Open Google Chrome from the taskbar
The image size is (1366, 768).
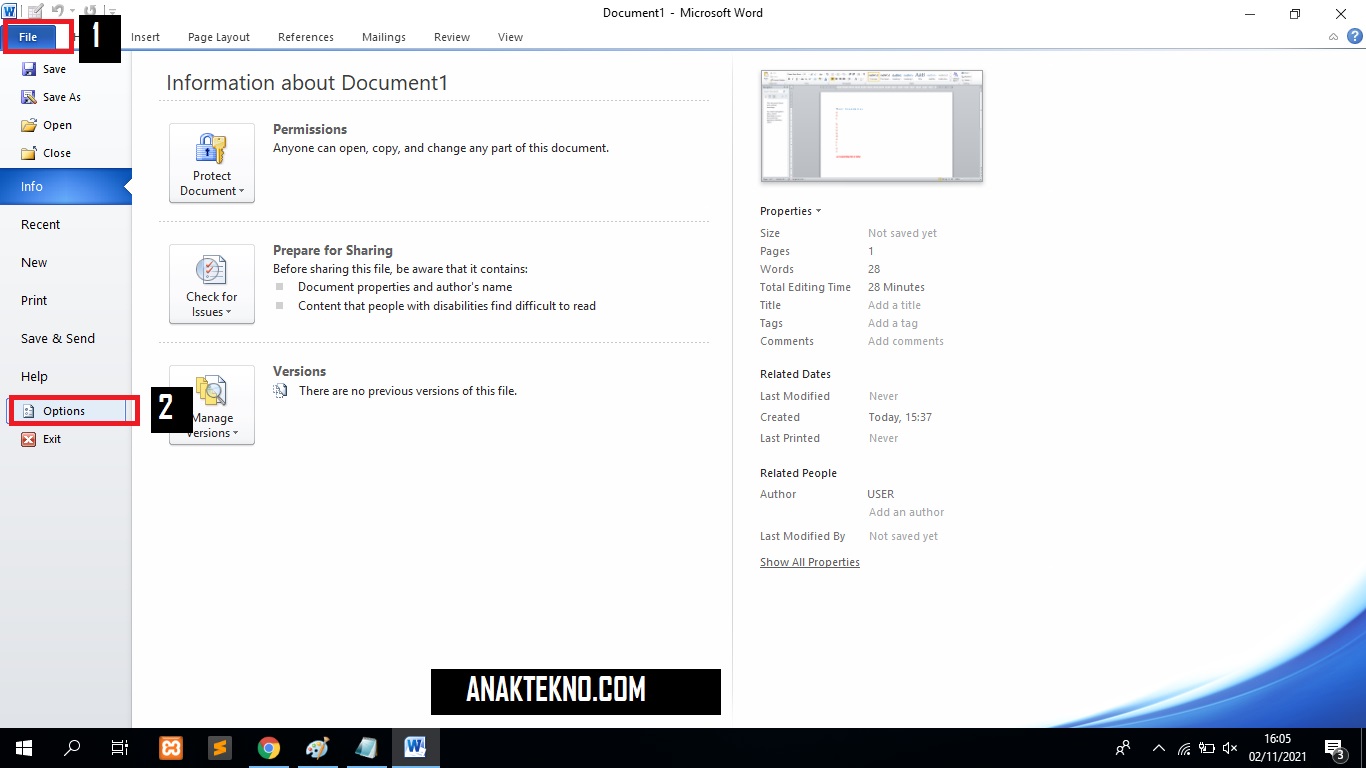tap(268, 748)
